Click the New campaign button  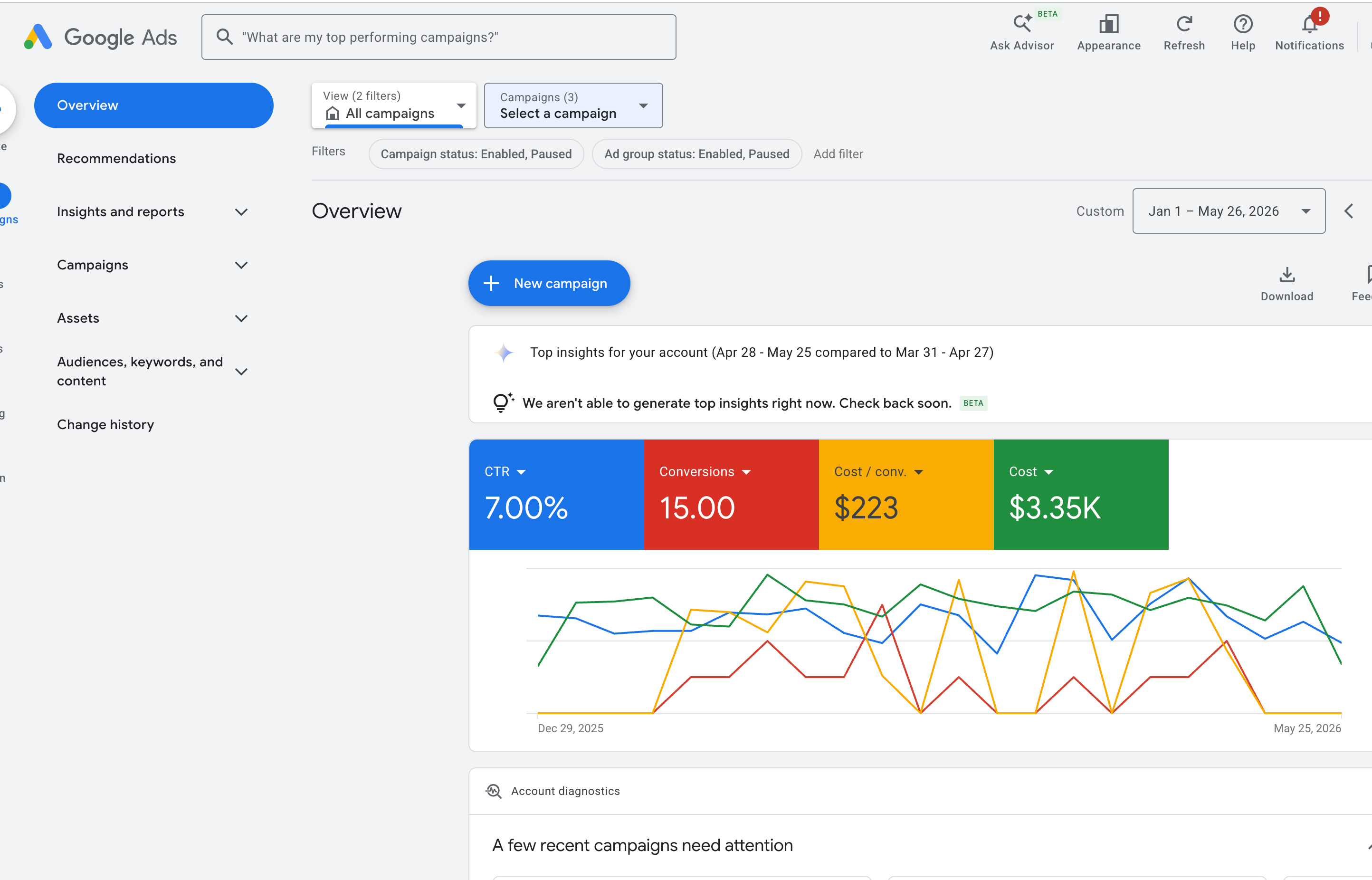(x=549, y=283)
